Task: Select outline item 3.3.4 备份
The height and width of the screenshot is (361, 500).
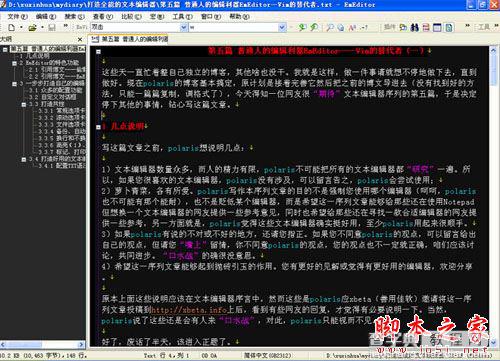Action: (x=62, y=131)
